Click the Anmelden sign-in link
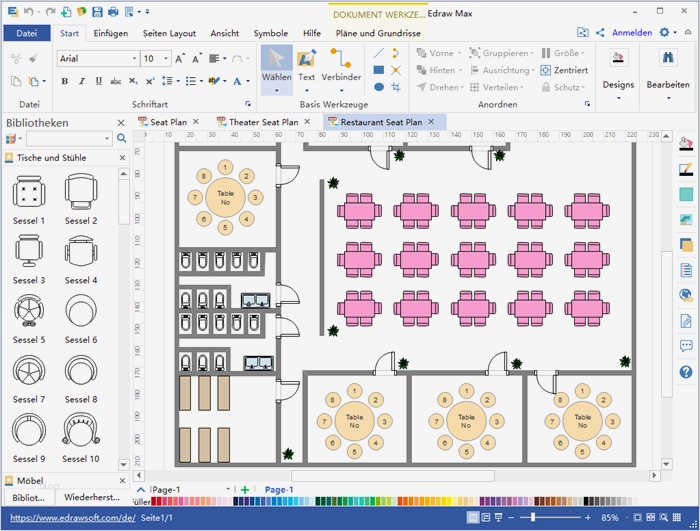The height and width of the screenshot is (531, 700). [x=631, y=33]
